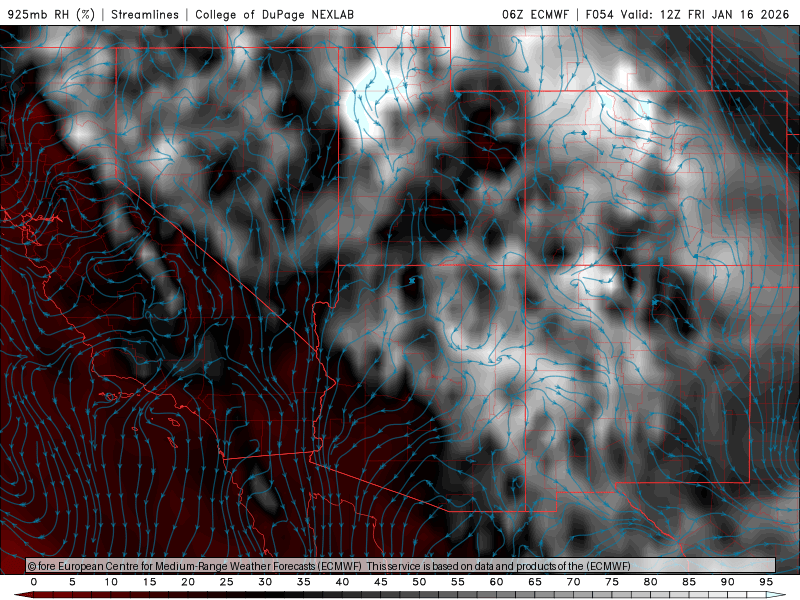Select the "35" label on the color scale
Screen dimensions: 800x600
(x=304, y=582)
